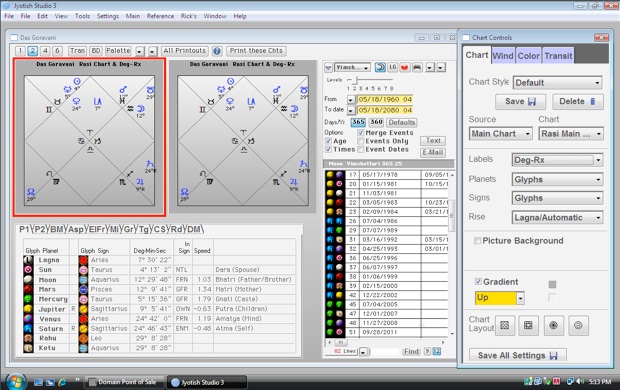620x390 pixels.
Task: Open the Rick's menu
Action: [x=189, y=16]
